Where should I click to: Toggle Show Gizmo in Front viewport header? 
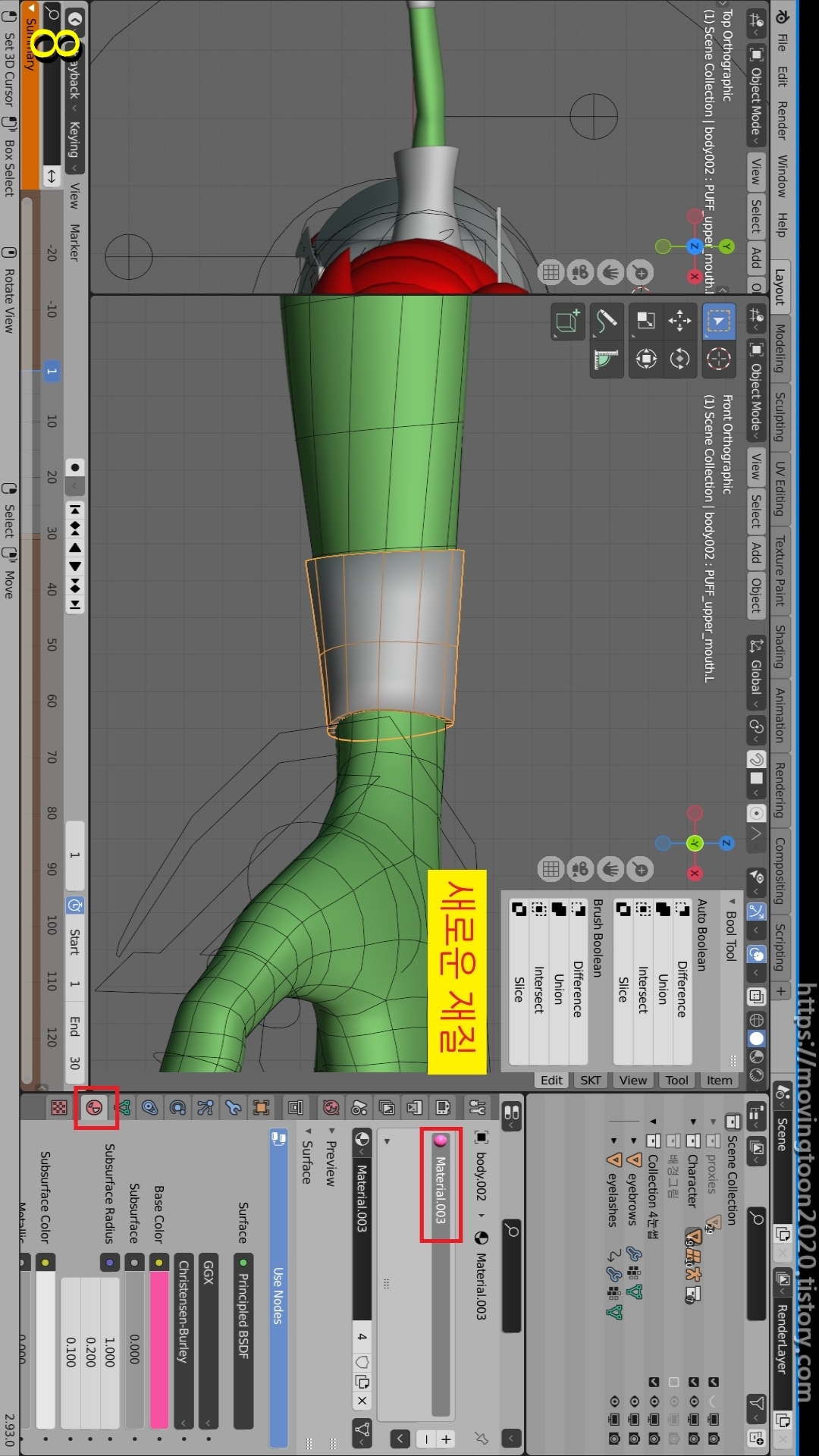click(x=756, y=910)
